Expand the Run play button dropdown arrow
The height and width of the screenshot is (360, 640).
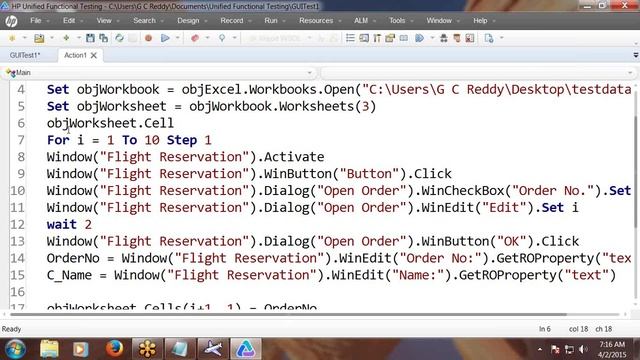click(178, 38)
